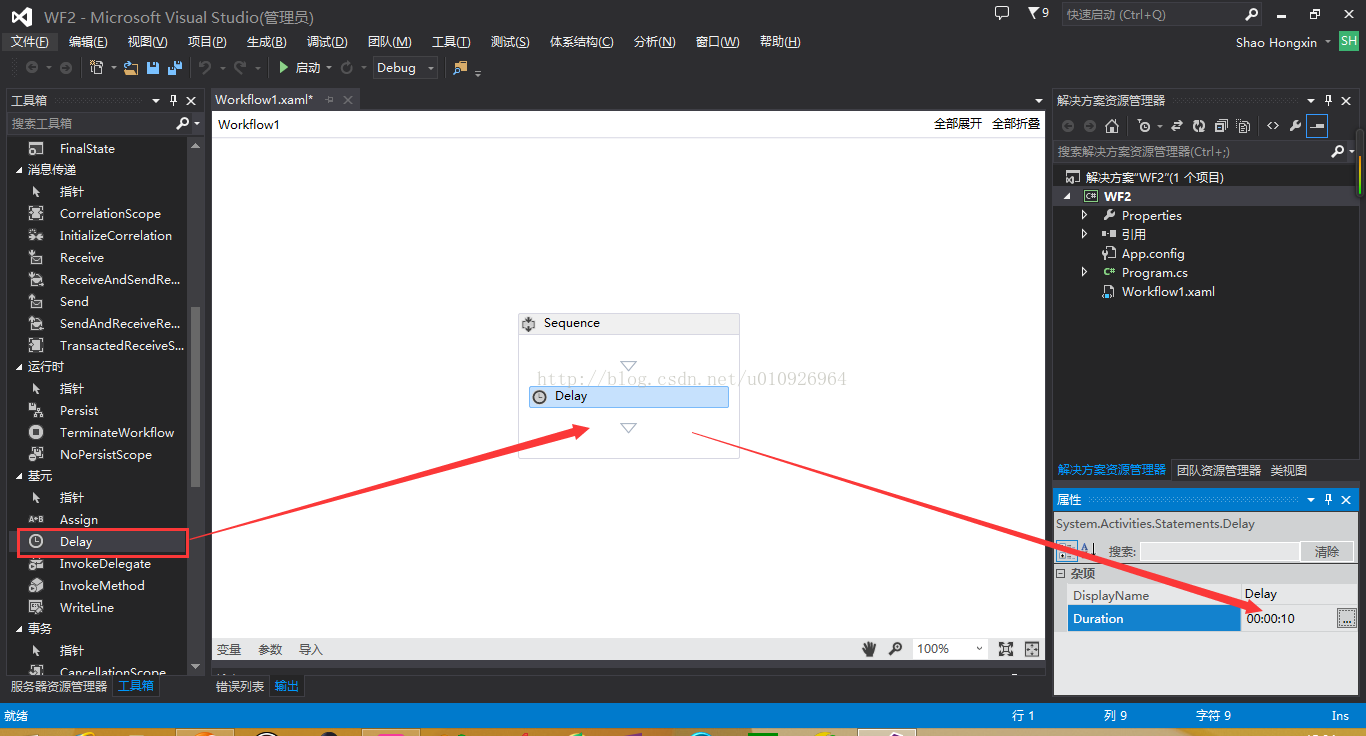
Task: Click Home icon in Solution Explorer toolbar
Action: pos(1111,126)
